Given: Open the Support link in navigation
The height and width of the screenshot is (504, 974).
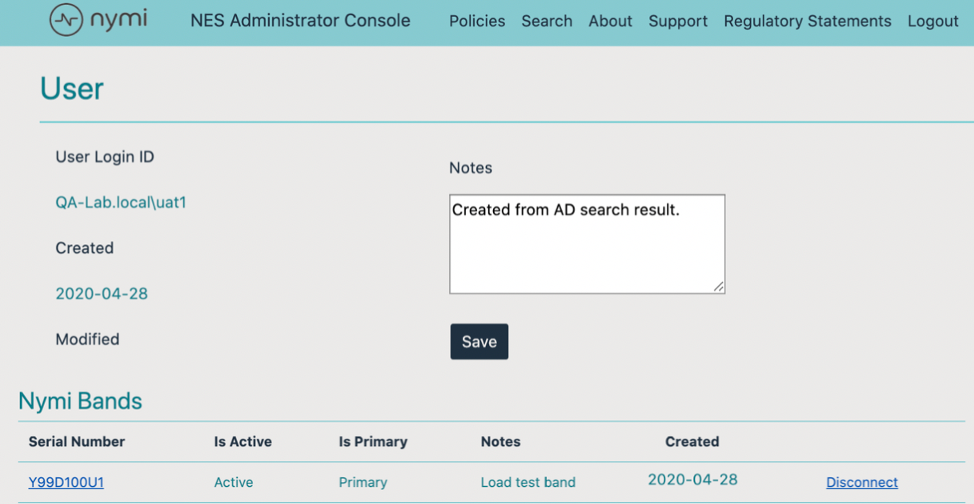Looking at the screenshot, I should 678,21.
